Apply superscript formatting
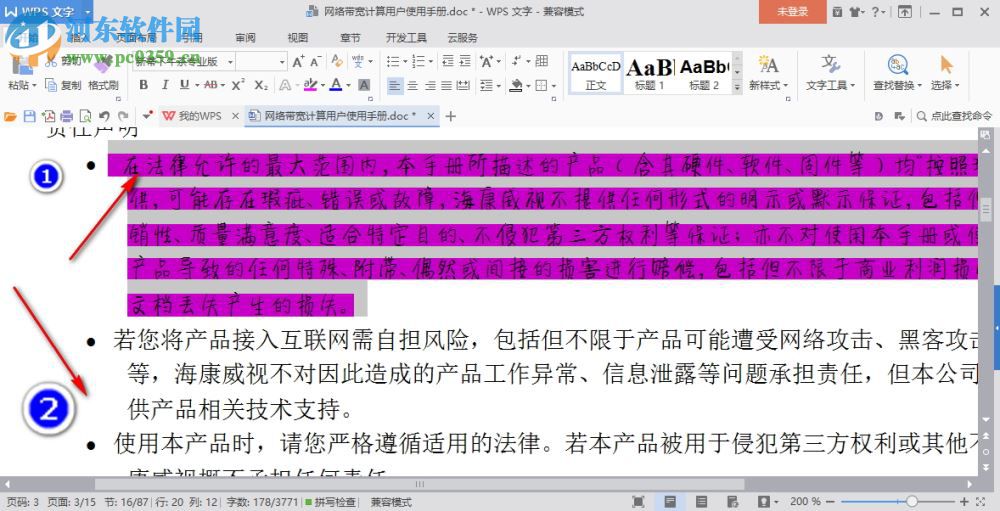The height and width of the screenshot is (511, 1000). [x=239, y=85]
